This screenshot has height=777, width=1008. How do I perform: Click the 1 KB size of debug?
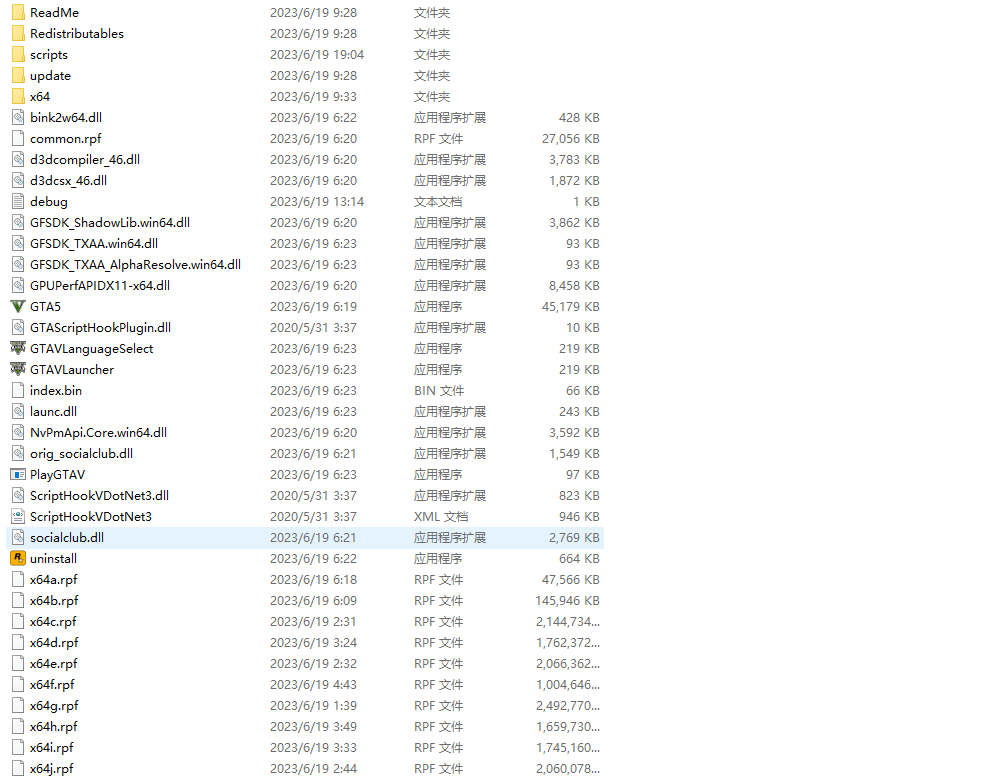(586, 201)
